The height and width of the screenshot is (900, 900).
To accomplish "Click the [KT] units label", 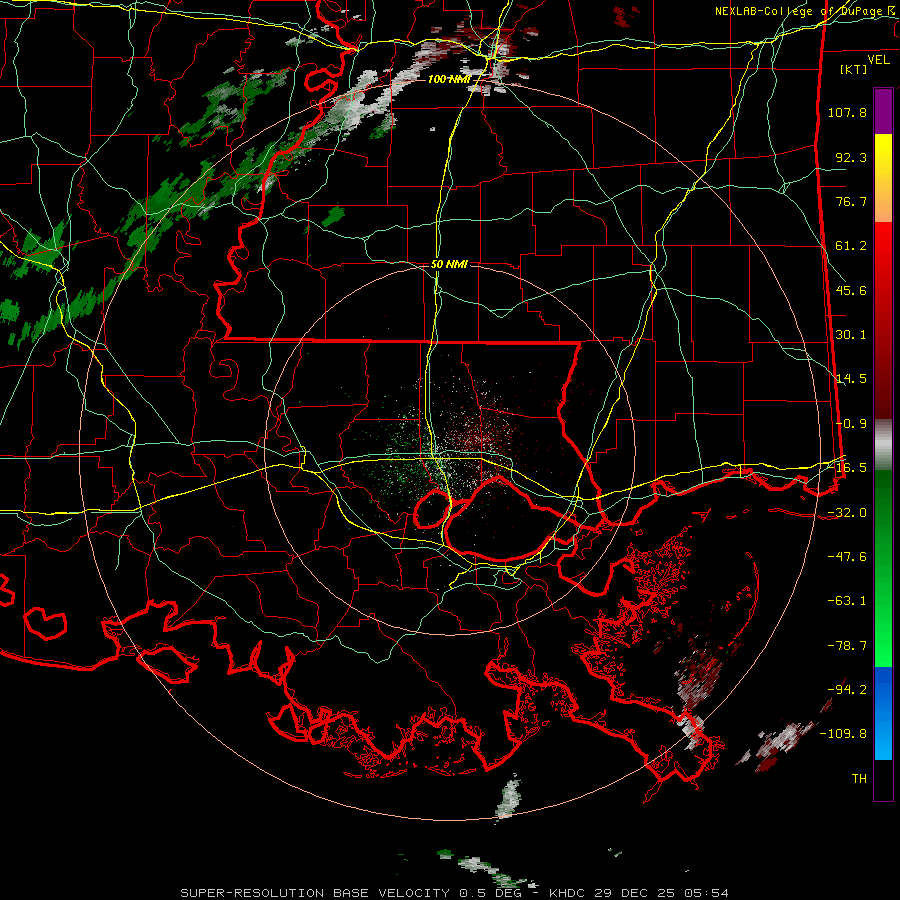I will pos(854,69).
